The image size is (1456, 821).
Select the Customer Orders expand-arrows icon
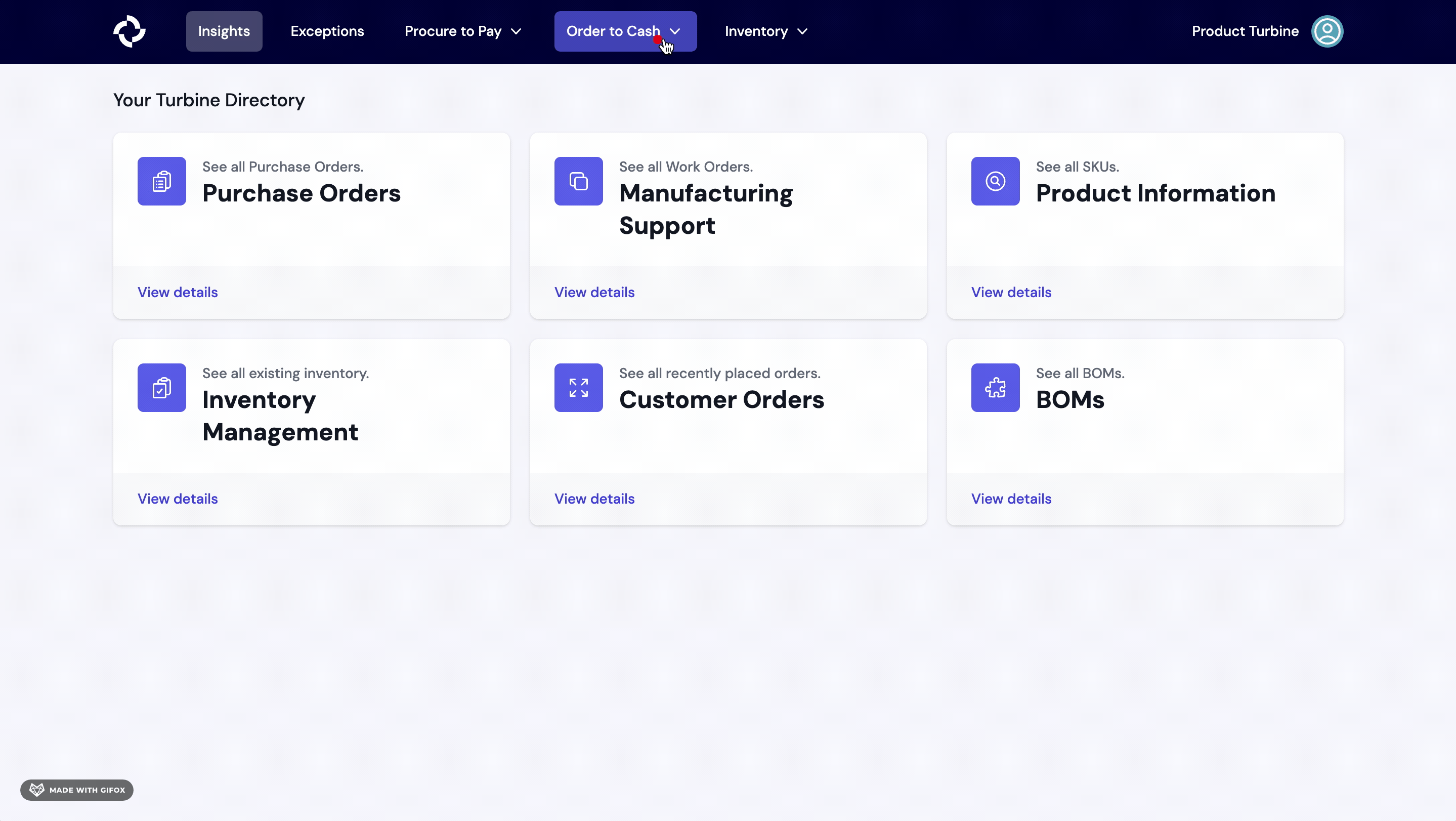coord(578,387)
